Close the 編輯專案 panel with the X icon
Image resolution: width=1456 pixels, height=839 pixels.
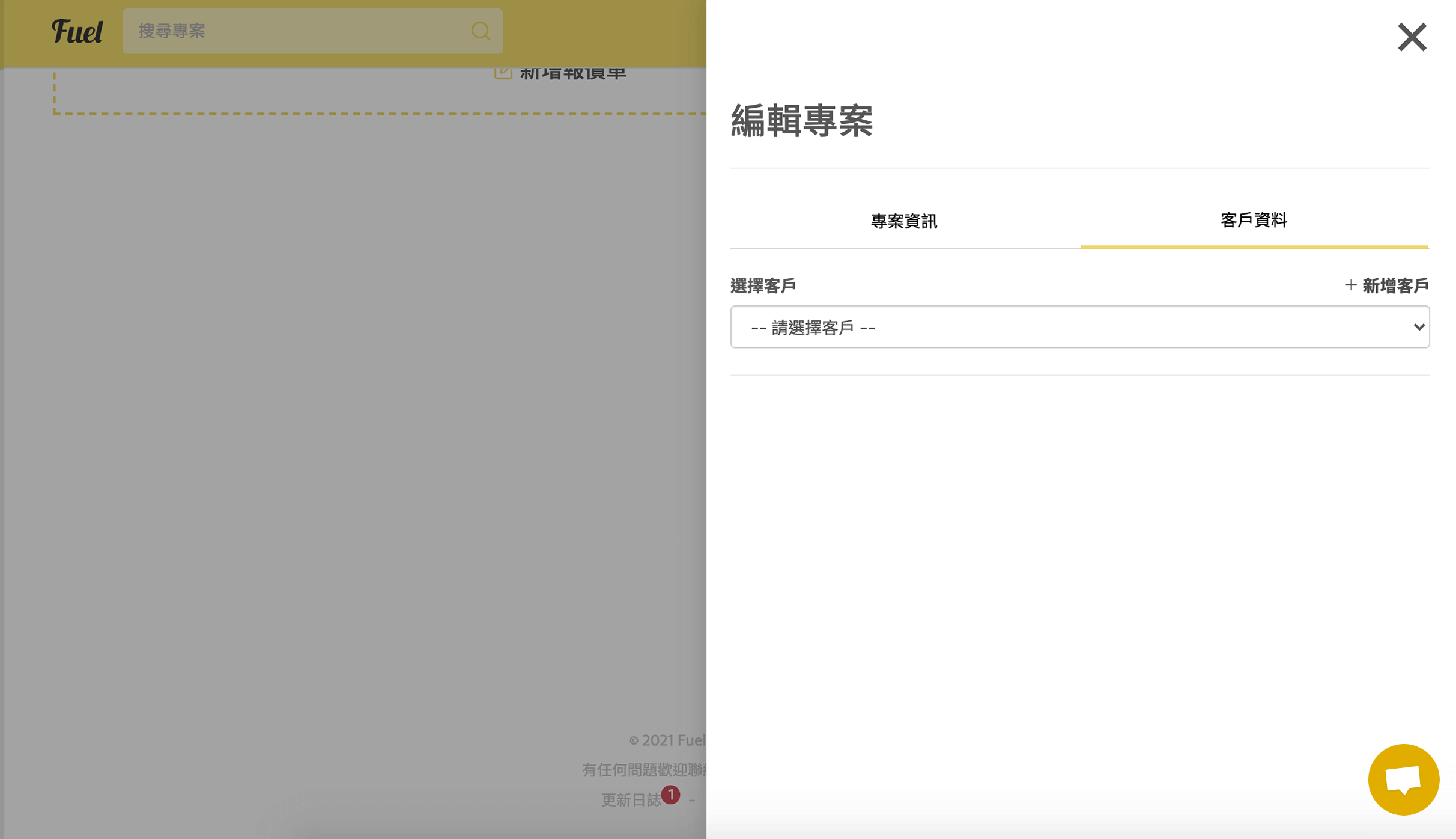coord(1412,37)
